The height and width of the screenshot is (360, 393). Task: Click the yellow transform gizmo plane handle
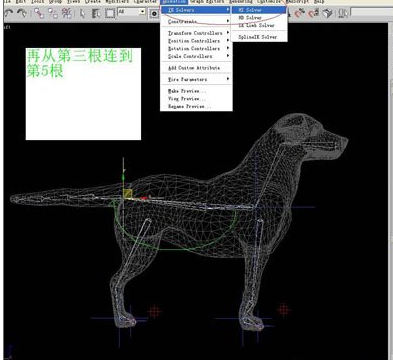(128, 193)
